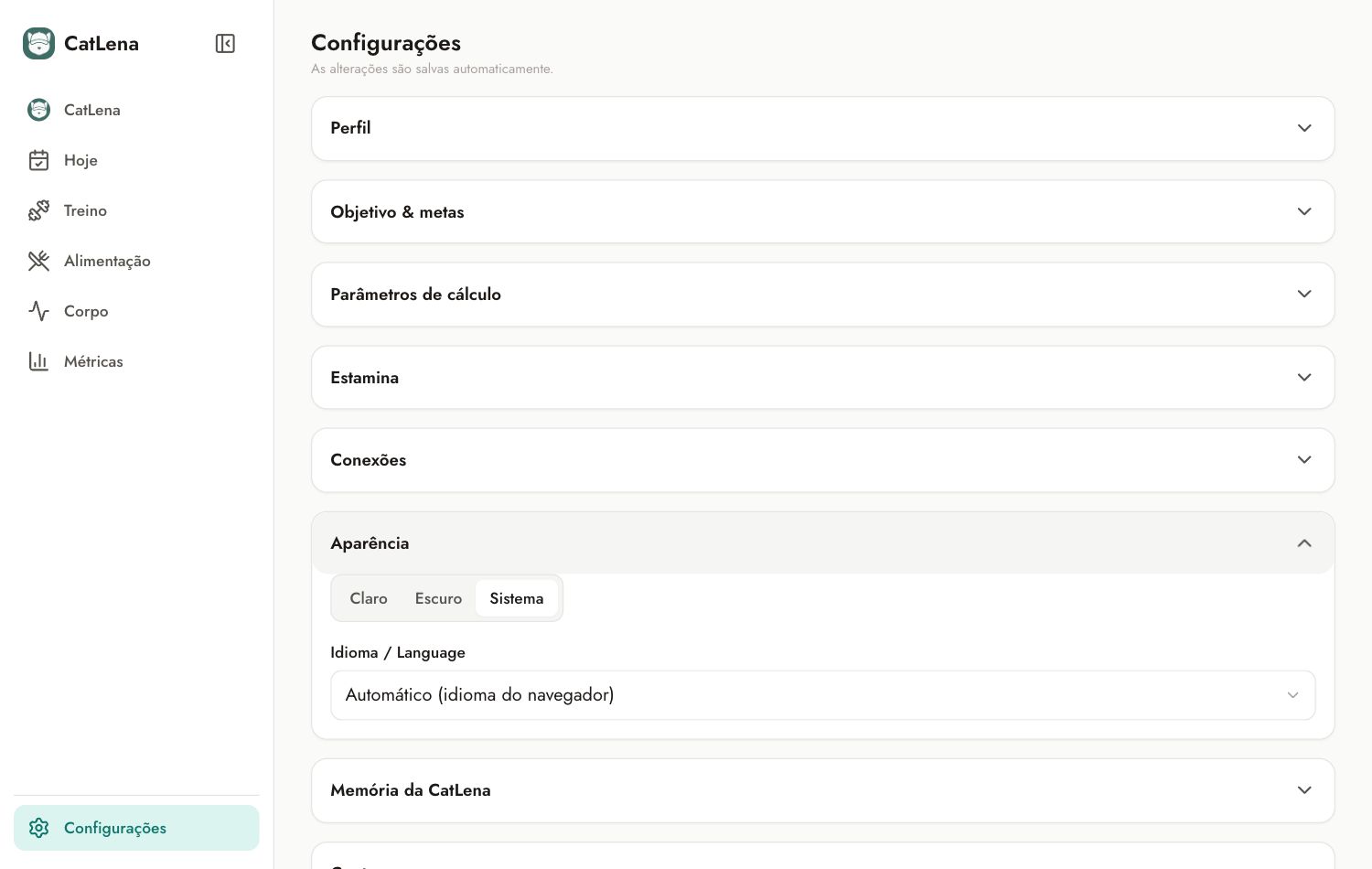1372x869 pixels.
Task: Click the Estamina section title
Action: 364,377
